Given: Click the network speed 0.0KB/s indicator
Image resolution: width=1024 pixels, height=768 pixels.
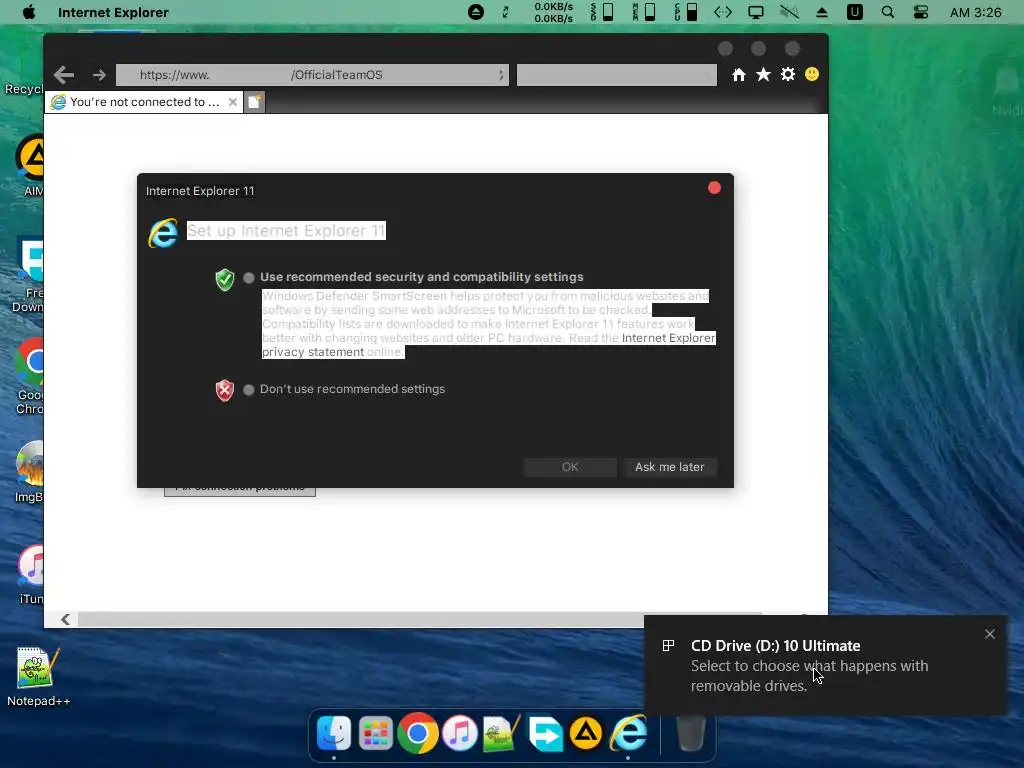Looking at the screenshot, I should click(553, 12).
